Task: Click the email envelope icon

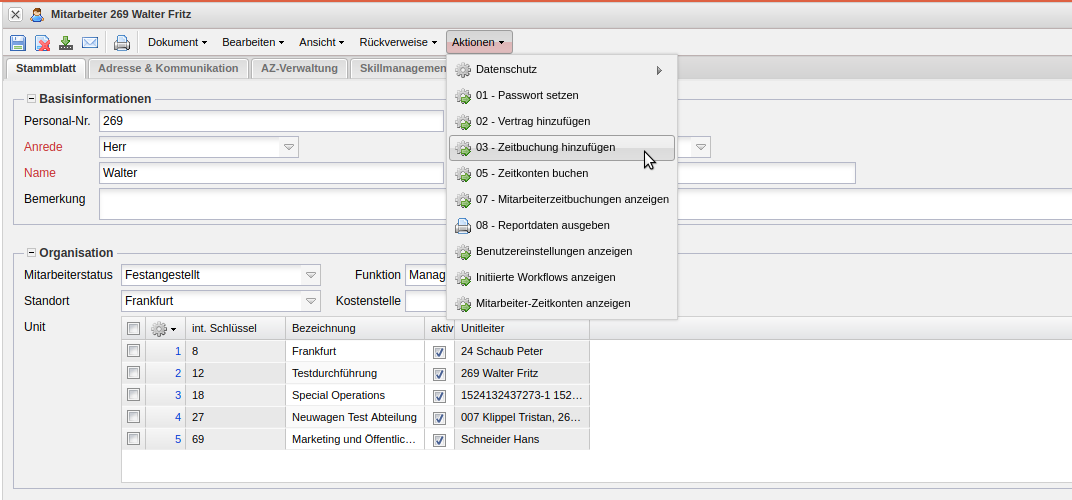Action: click(x=90, y=43)
